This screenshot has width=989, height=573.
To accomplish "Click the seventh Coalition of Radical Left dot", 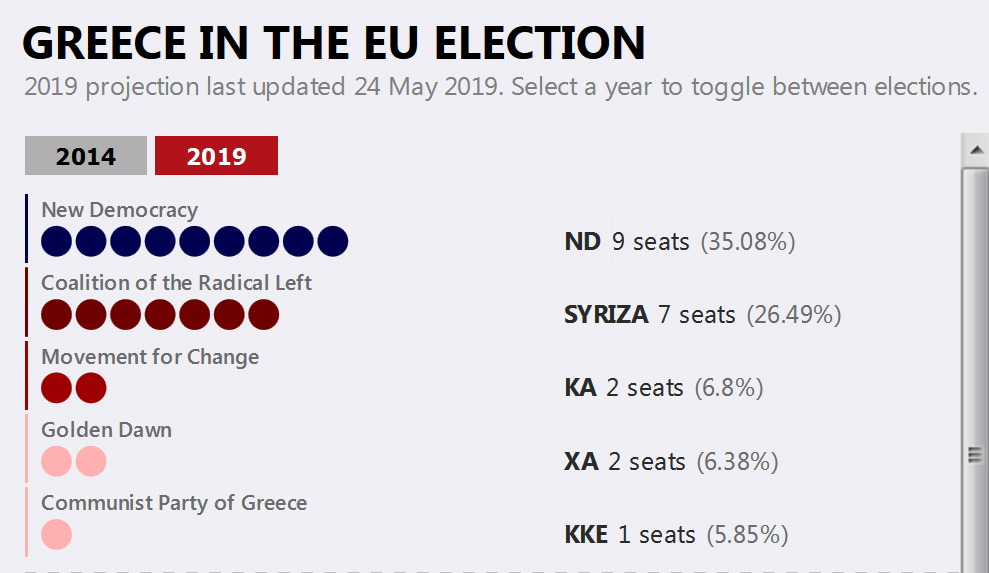I will coord(264,315).
